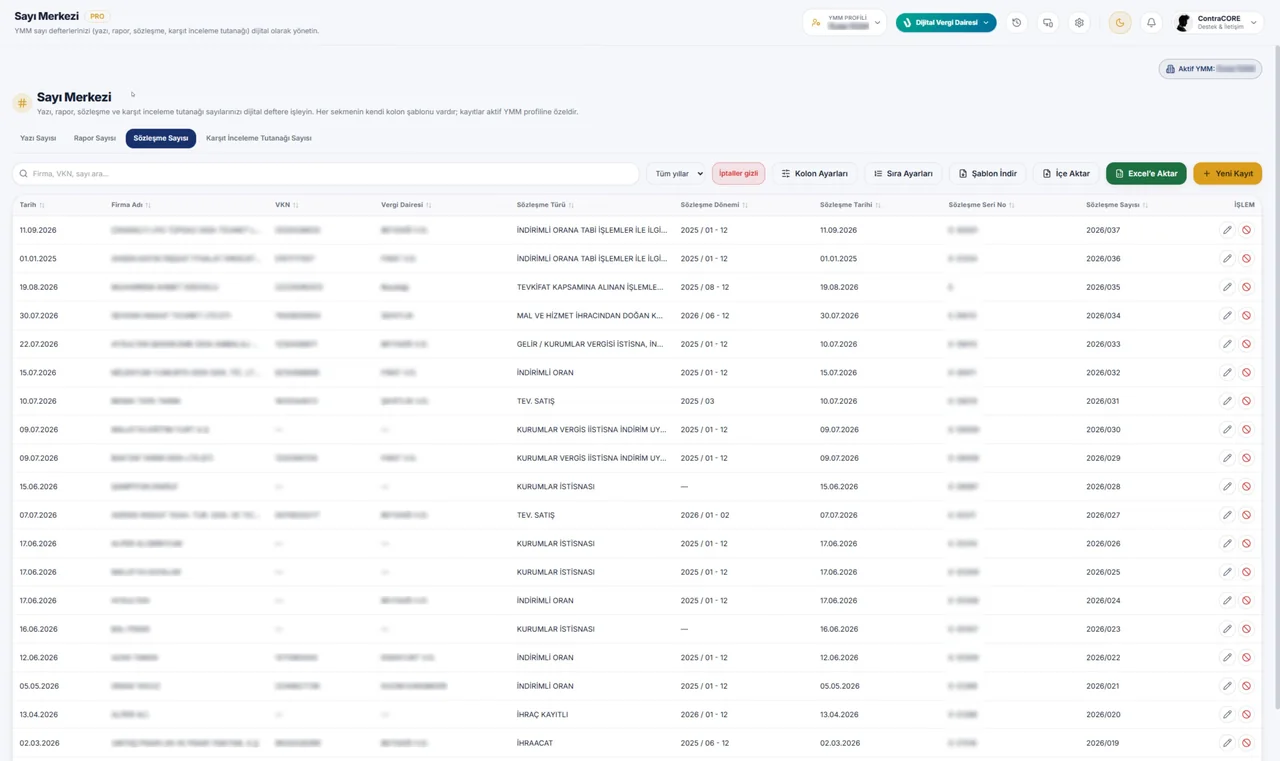The image size is (1280, 761).
Task: Edit the record numbered 2026/037
Action: pyautogui.click(x=1227, y=230)
